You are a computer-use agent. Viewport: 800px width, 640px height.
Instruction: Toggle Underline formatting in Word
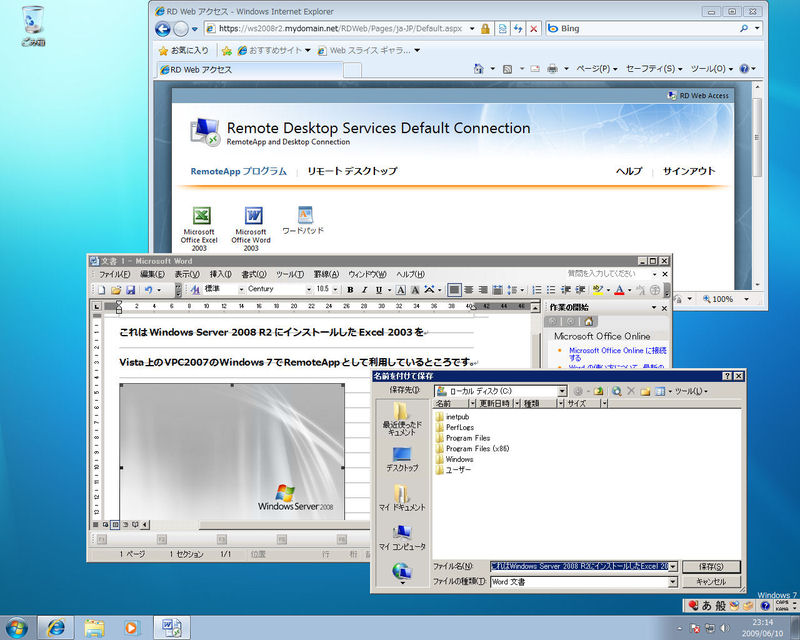[379, 290]
